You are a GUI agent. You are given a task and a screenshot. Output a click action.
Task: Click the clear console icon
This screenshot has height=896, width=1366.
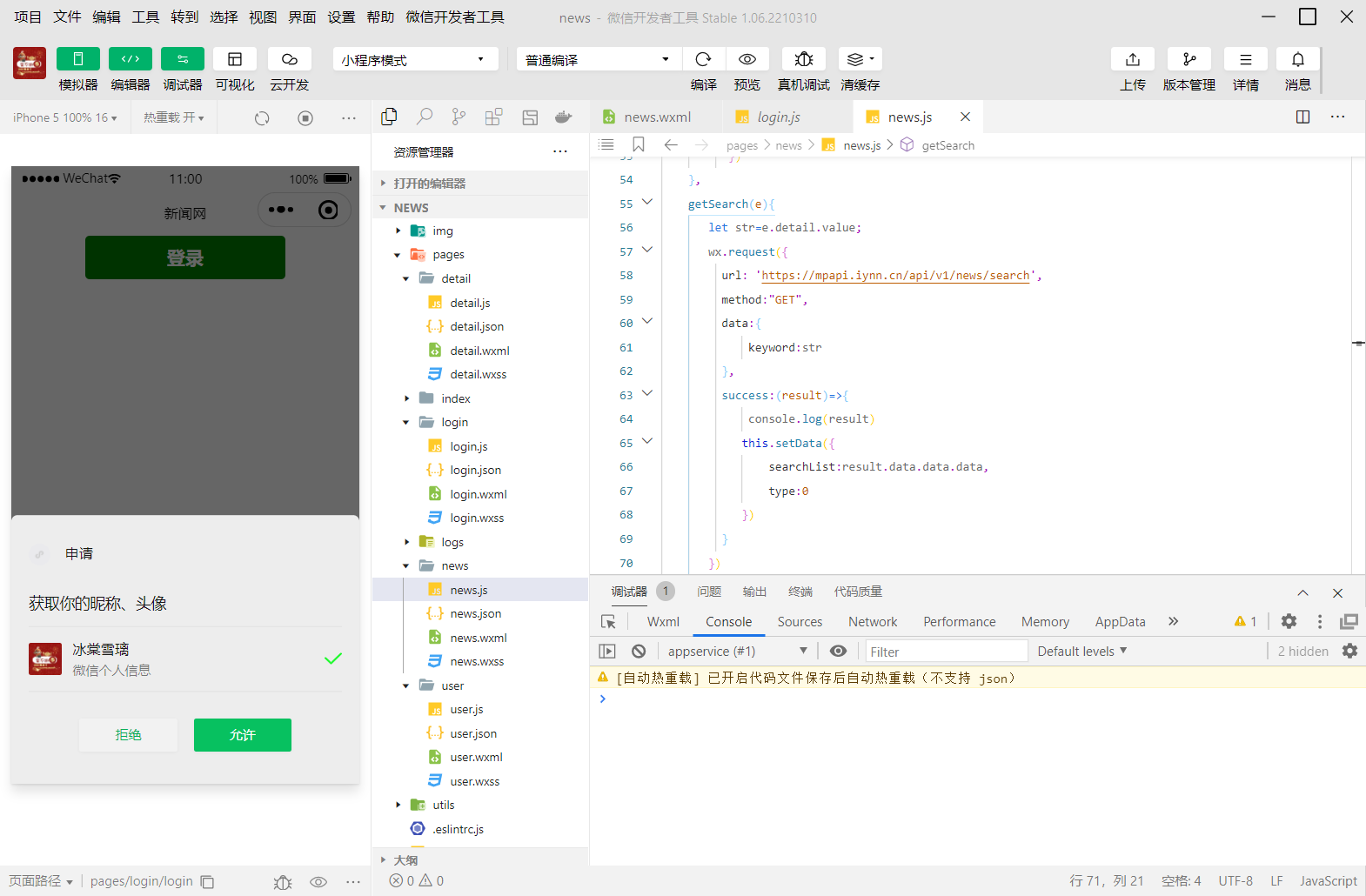pos(639,652)
